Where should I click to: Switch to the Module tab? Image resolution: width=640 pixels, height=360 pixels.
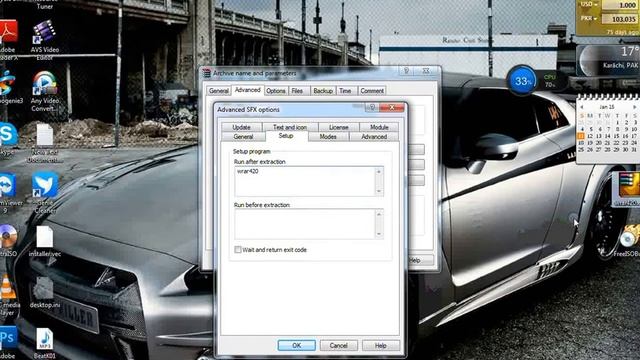(379, 127)
